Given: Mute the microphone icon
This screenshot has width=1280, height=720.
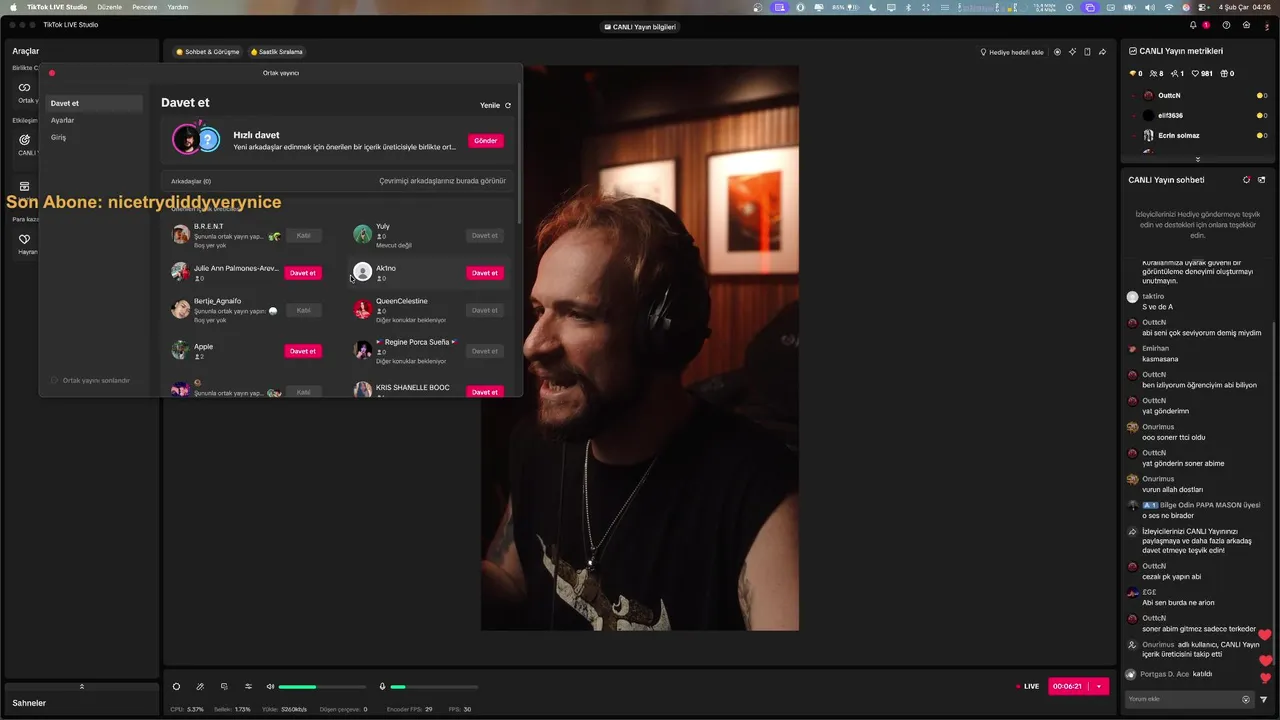Looking at the screenshot, I should [382, 686].
